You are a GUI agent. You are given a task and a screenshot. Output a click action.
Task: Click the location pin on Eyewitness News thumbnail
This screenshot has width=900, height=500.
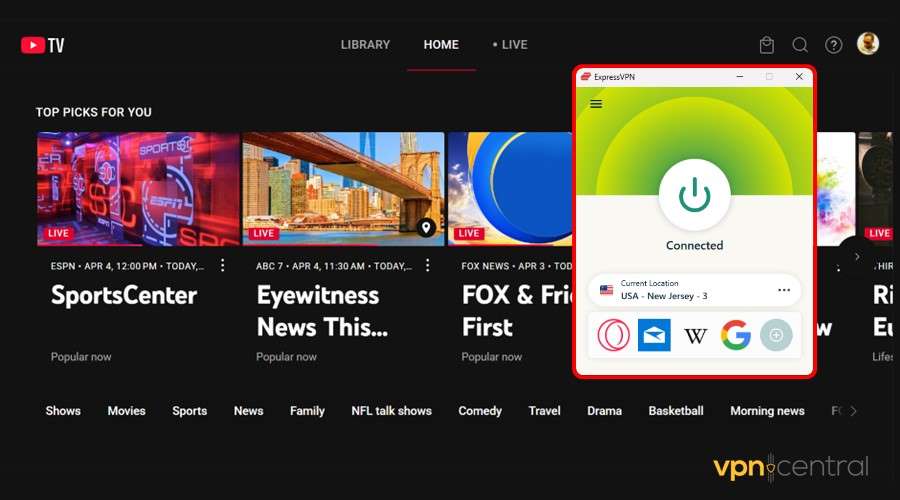click(x=426, y=227)
